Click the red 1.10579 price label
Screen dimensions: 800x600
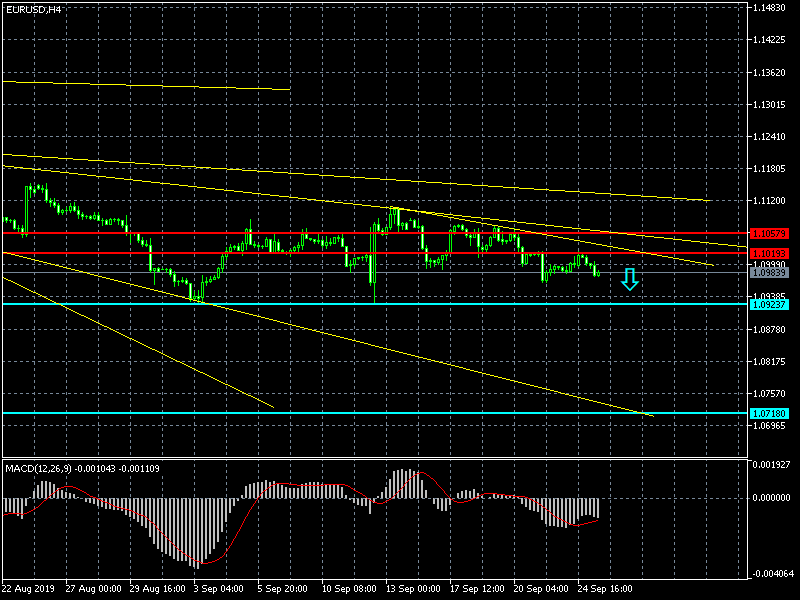pyautogui.click(x=769, y=232)
